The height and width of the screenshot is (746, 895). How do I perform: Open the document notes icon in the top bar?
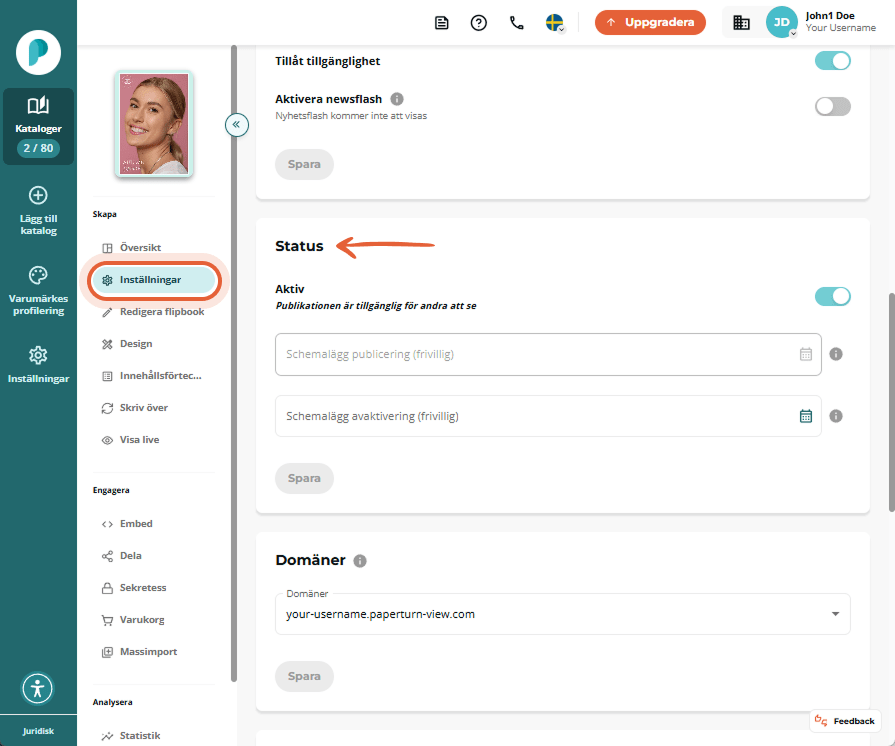441,23
